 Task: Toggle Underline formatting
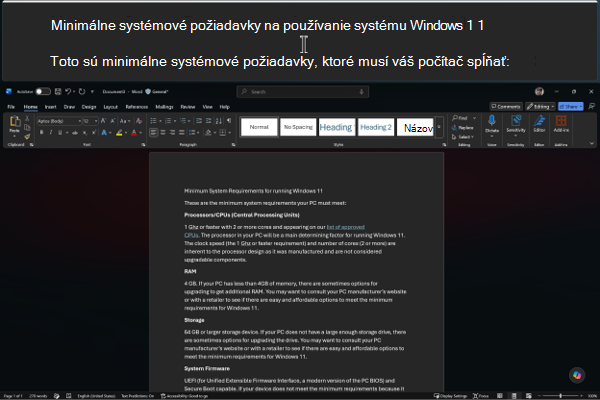[60, 133]
